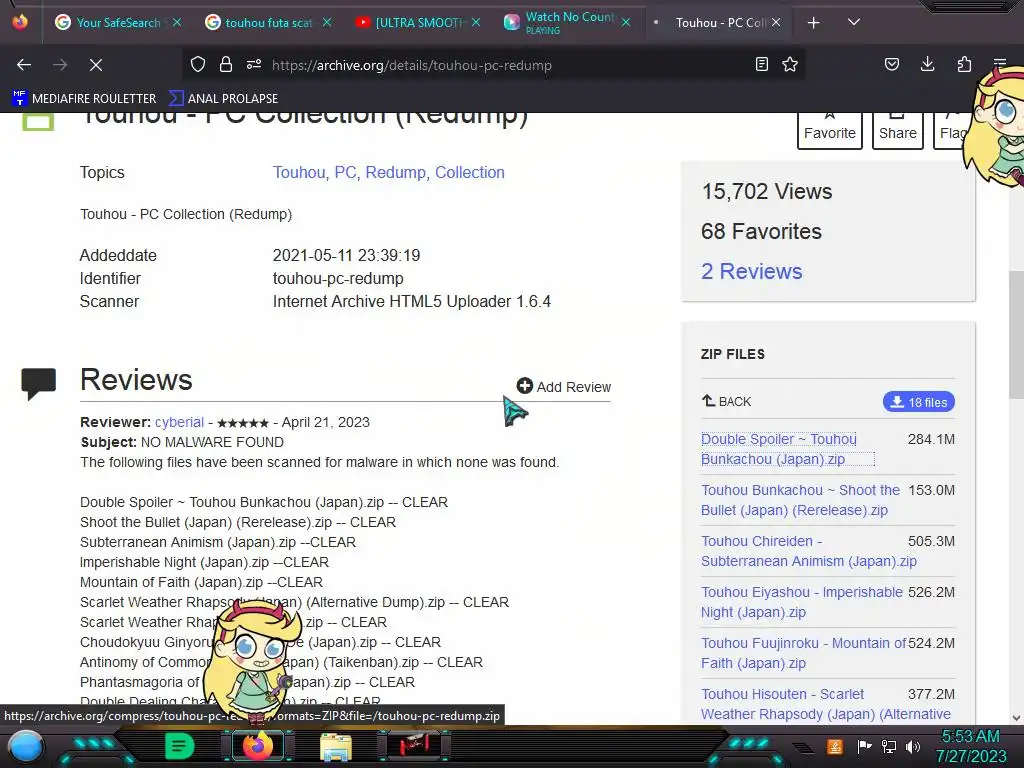
Task: Stop page loading with the X button
Action: (x=95, y=65)
